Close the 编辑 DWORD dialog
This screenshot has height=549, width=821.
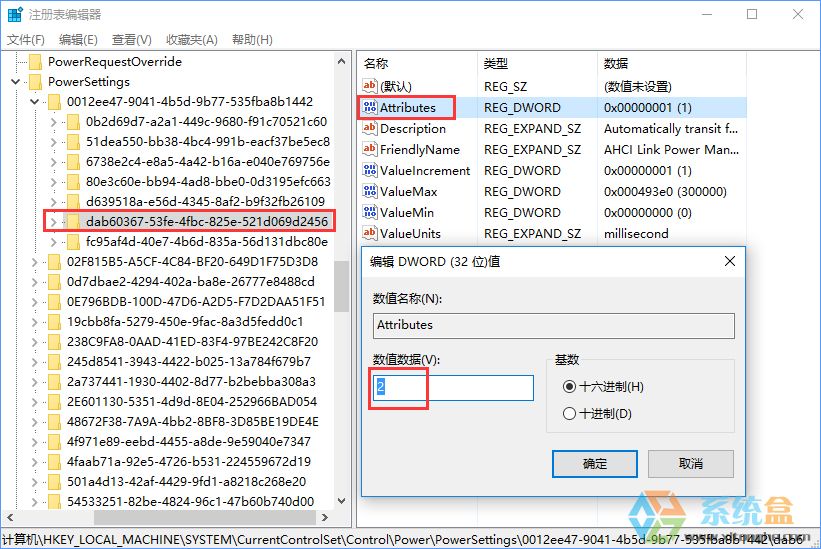pyautogui.click(x=729, y=261)
